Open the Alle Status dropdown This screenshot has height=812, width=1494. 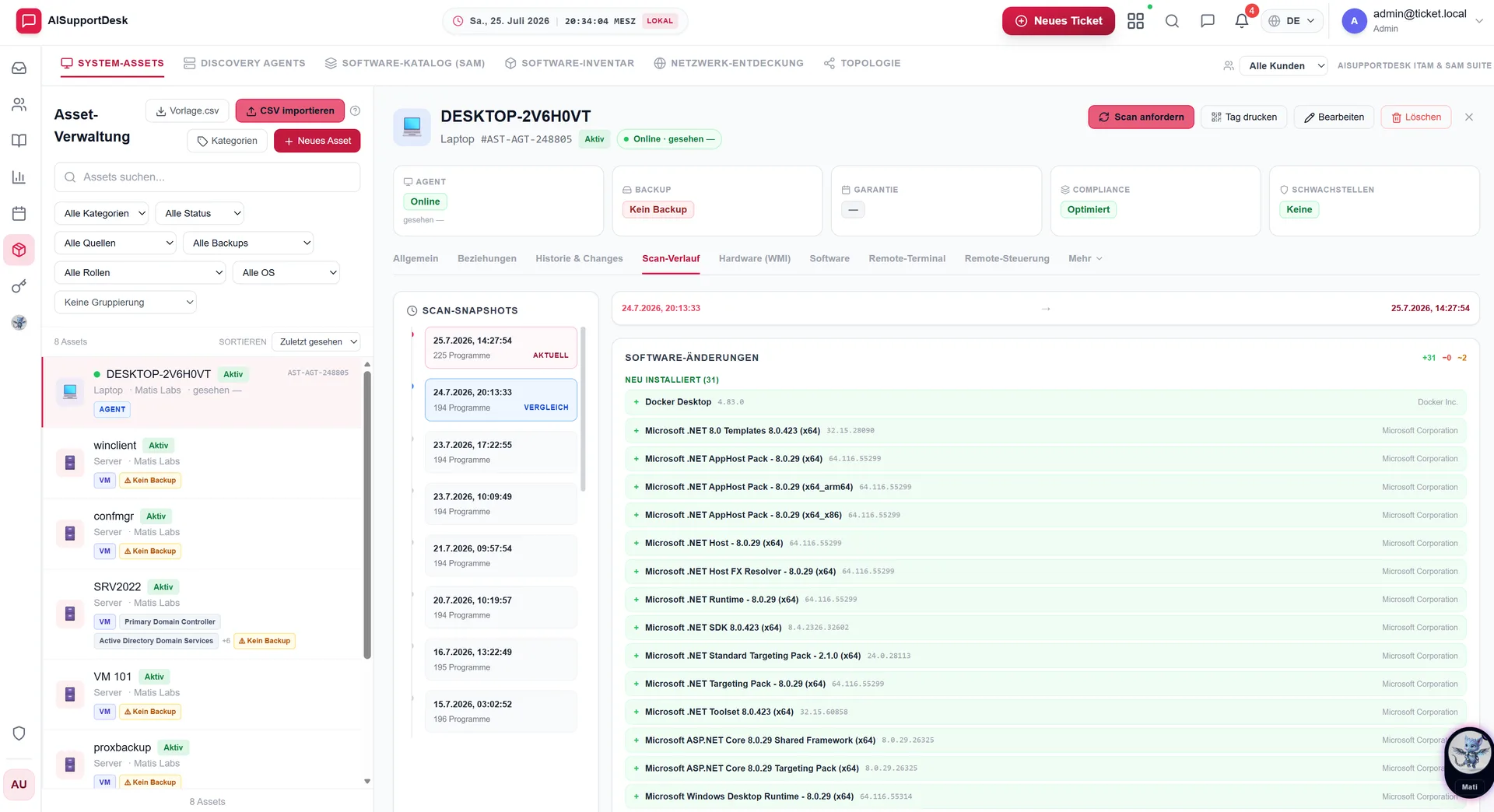point(201,213)
